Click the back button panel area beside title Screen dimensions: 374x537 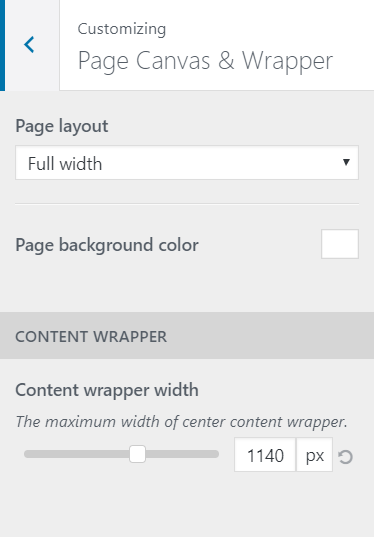tap(32, 45)
